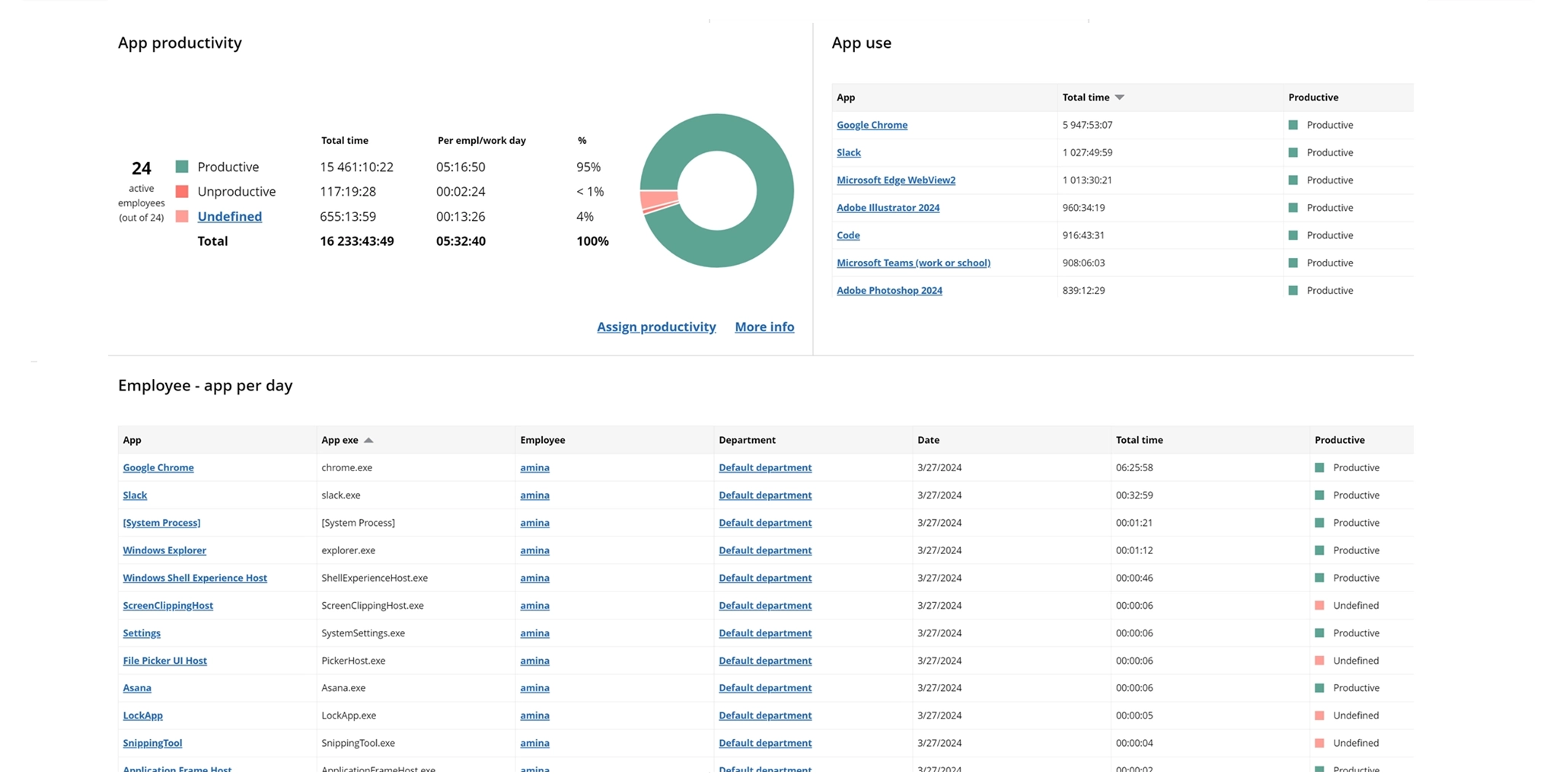Click the green Productive square on Slack row
Viewport: 1553px width, 784px height.
point(1320,495)
